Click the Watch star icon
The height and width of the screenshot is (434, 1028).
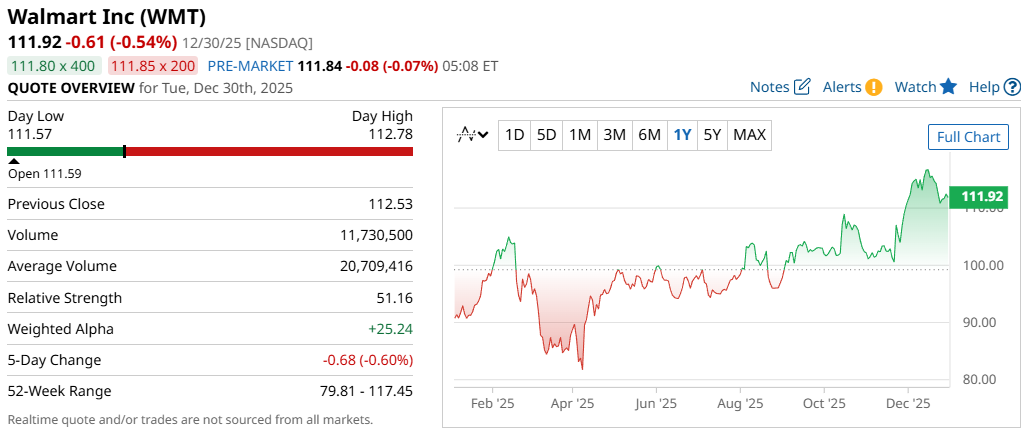(x=949, y=87)
